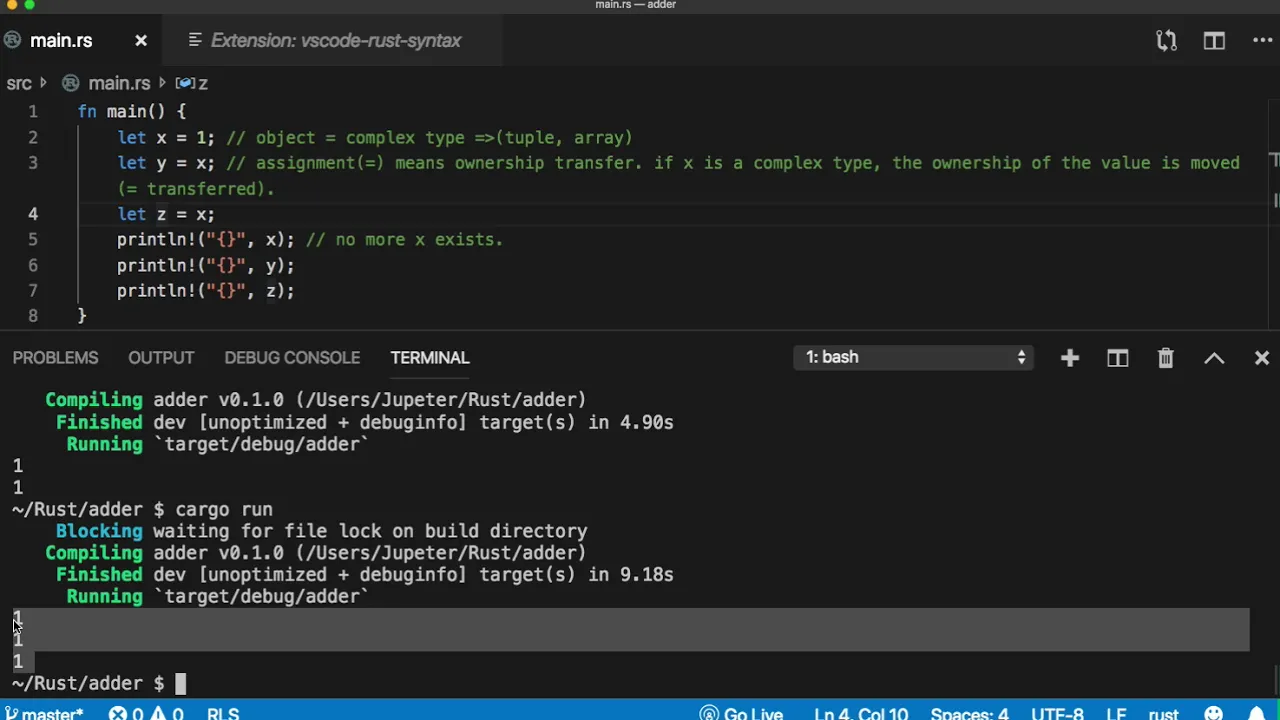
Task: Kill the terminal with trash icon
Action: [x=1166, y=358]
